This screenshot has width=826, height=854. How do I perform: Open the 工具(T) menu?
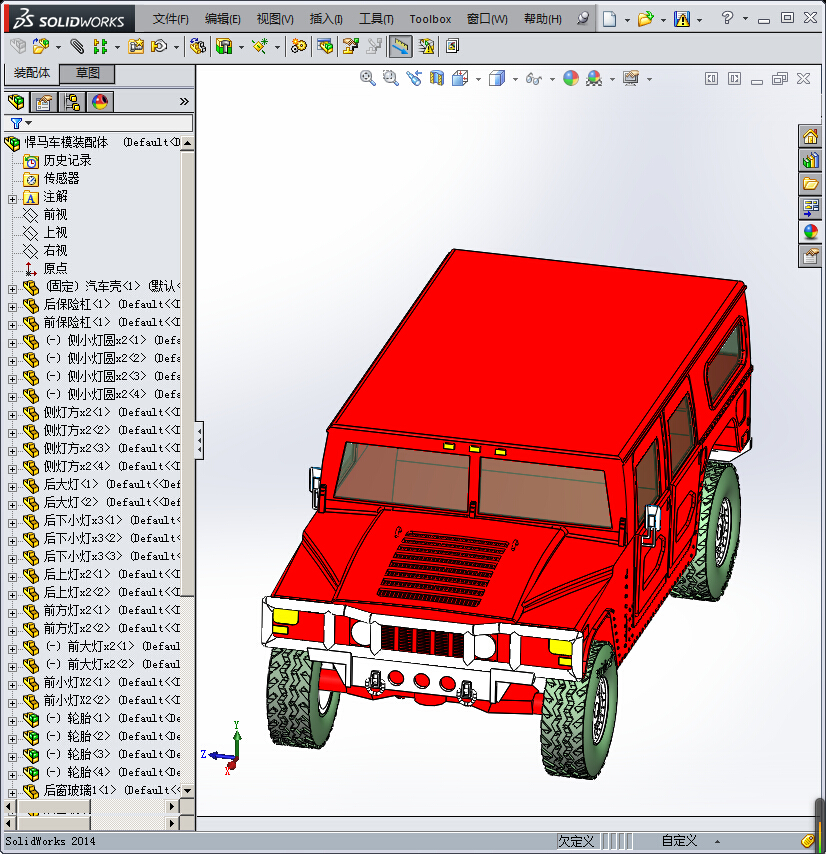[376, 19]
